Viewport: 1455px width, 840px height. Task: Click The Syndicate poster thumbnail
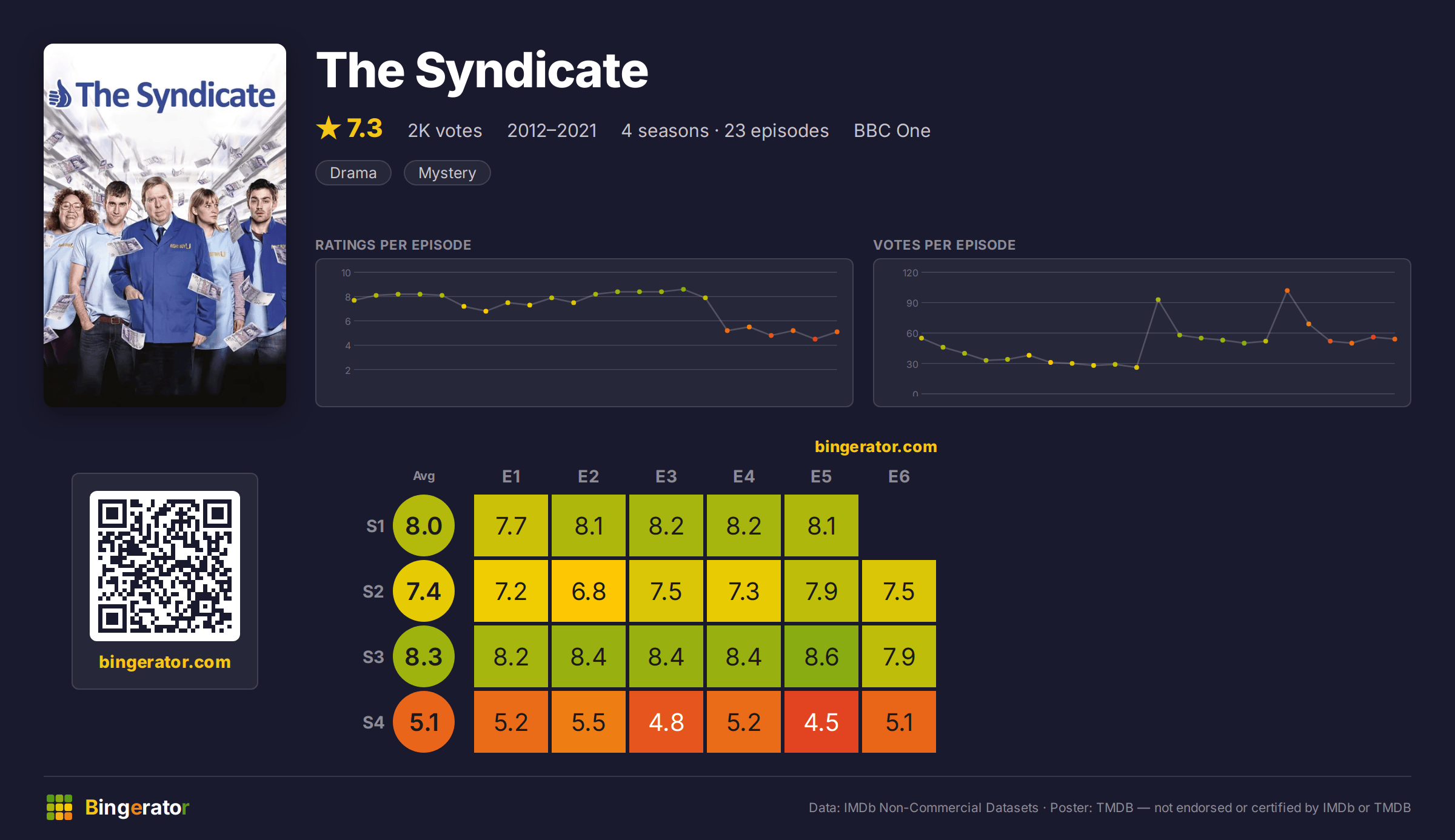[x=165, y=225]
